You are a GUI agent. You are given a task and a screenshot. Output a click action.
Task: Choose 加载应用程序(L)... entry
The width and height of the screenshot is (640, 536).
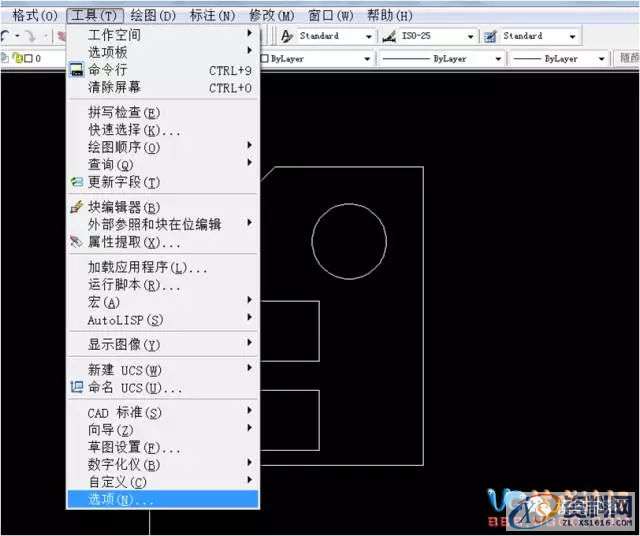click(x=162, y=267)
